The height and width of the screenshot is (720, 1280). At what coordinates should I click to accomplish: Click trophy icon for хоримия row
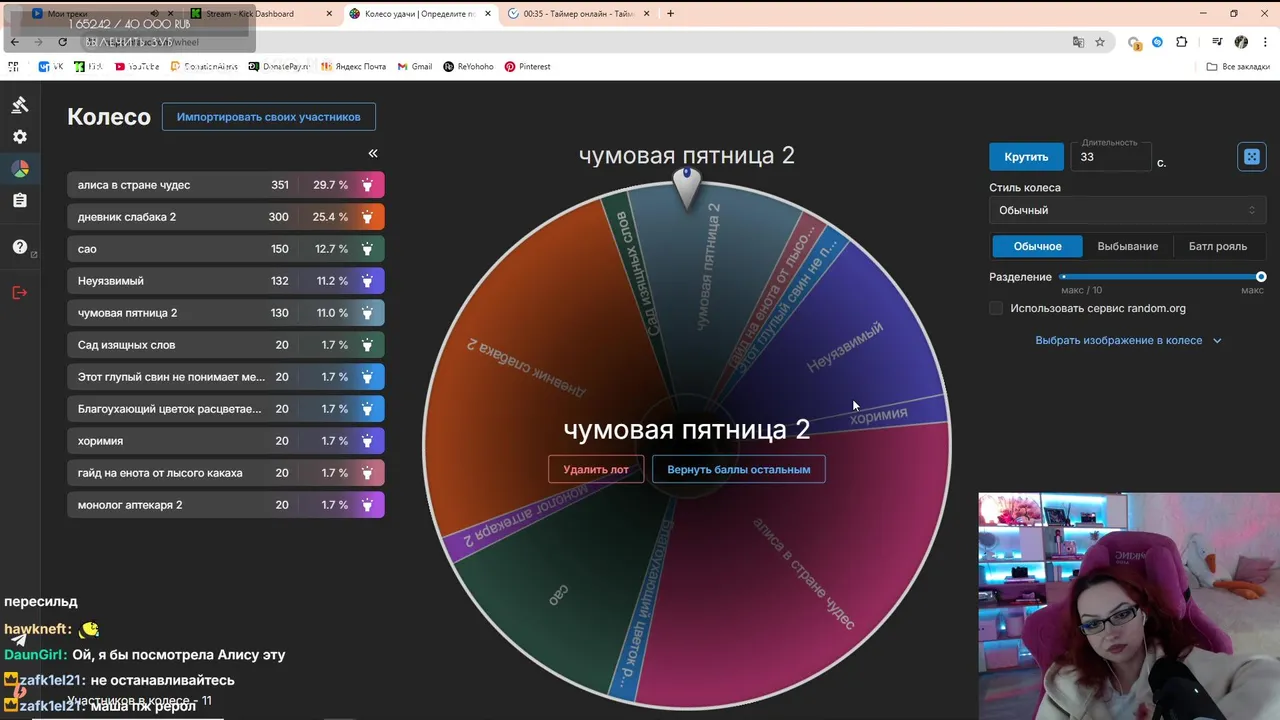(368, 441)
